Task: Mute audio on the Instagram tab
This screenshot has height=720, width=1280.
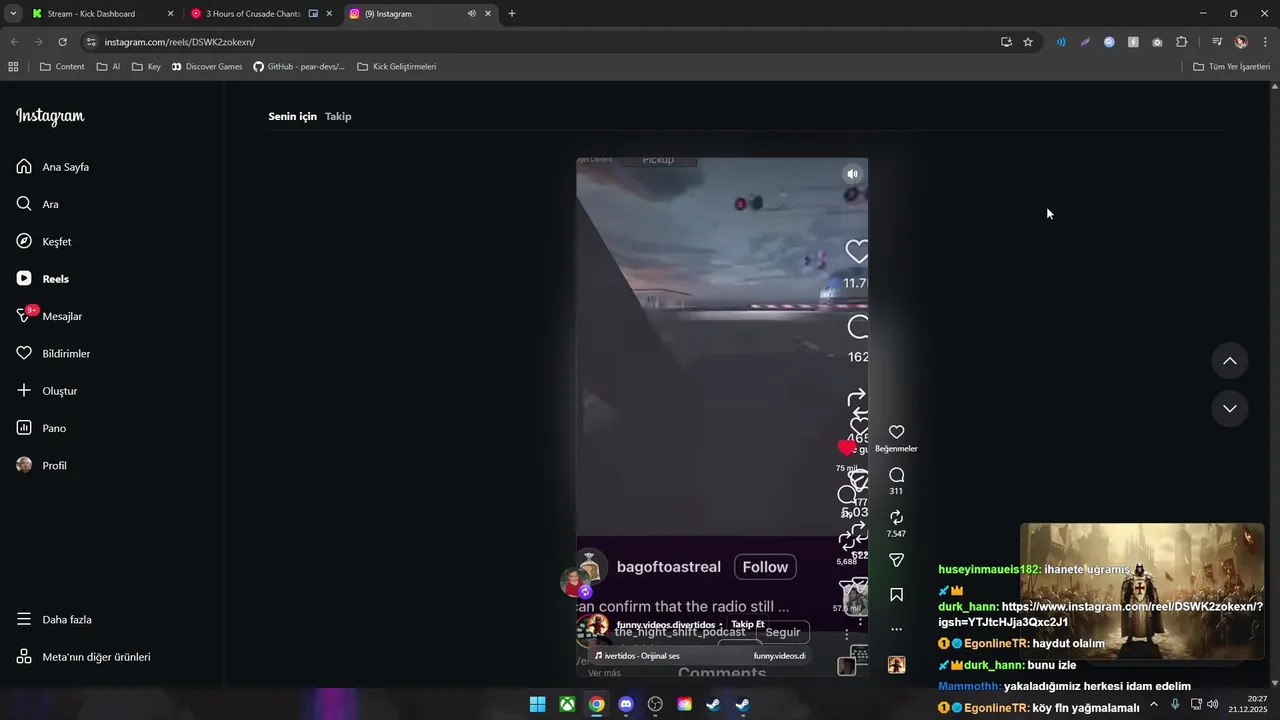Action: (x=471, y=14)
